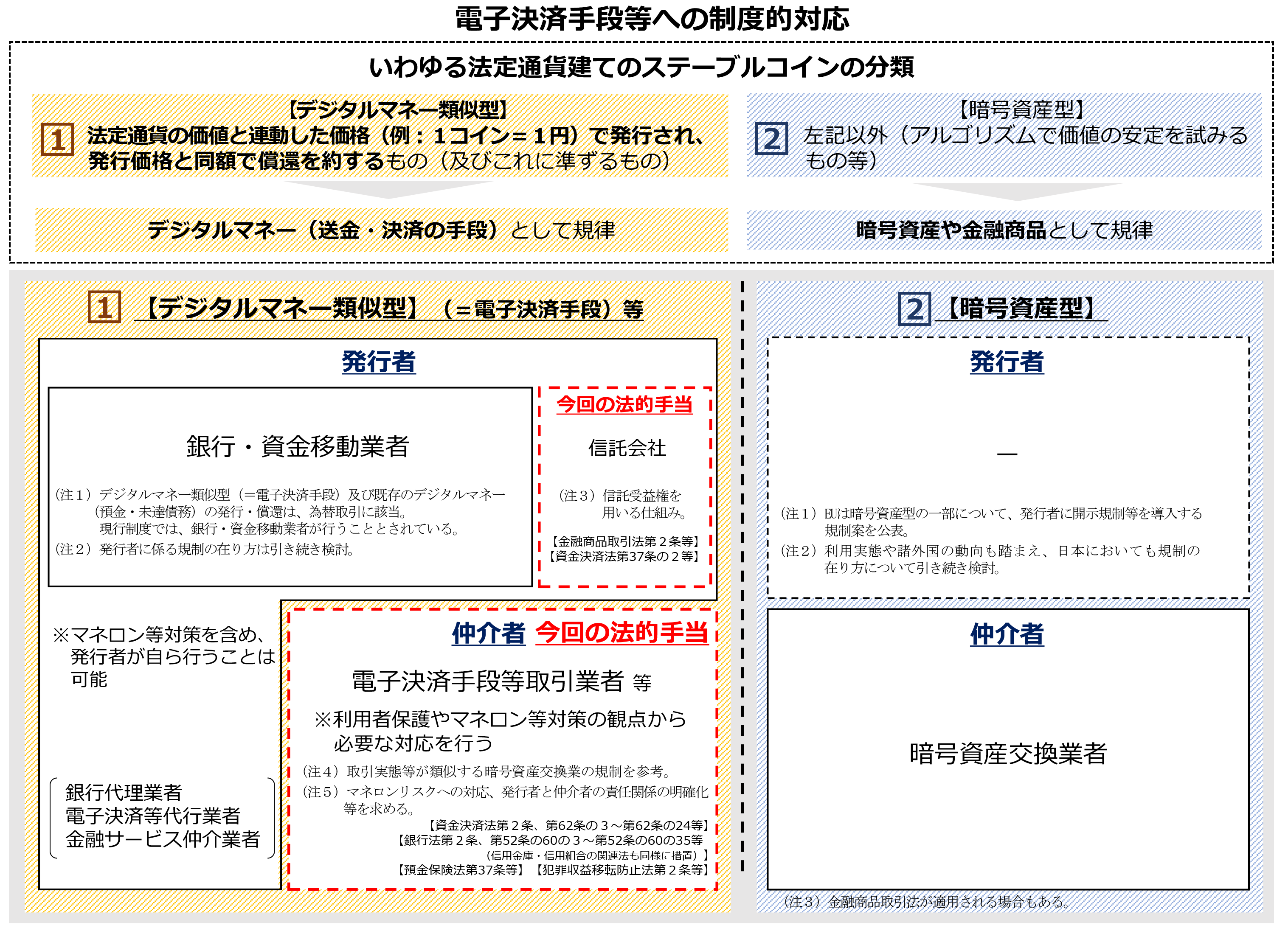Select the 銀行・資金移動業者 box
The height and width of the screenshot is (928, 1288).
pos(298,447)
